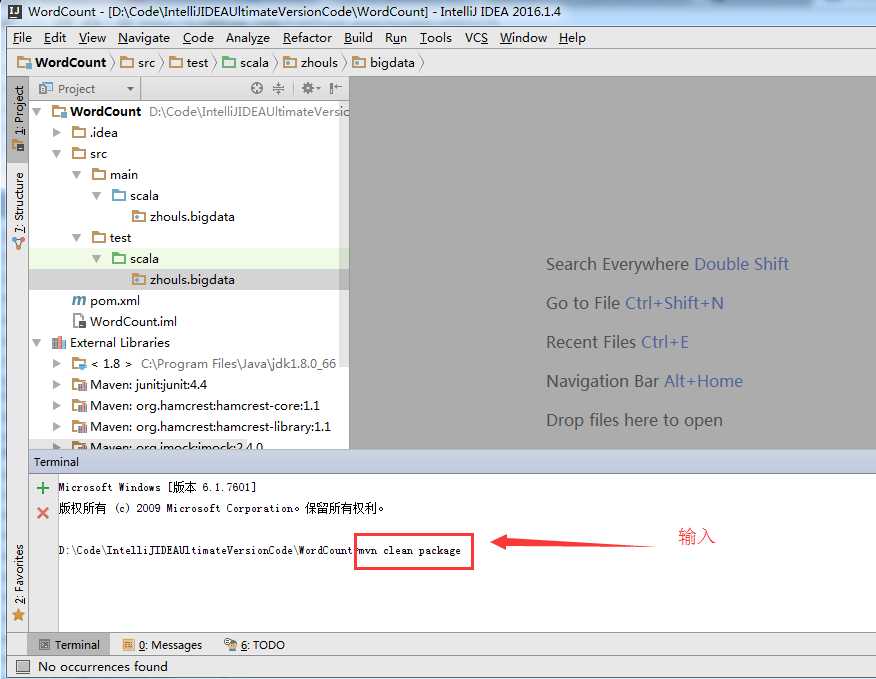
Task: Click the zhouls.bigdata package icon under test
Action: (139, 279)
